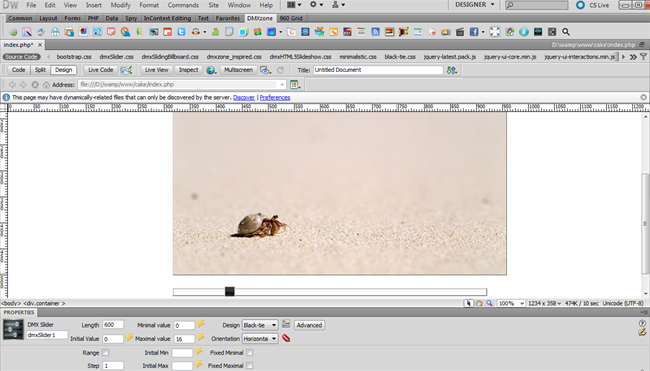Click the Advanced button in Properties

coord(309,325)
